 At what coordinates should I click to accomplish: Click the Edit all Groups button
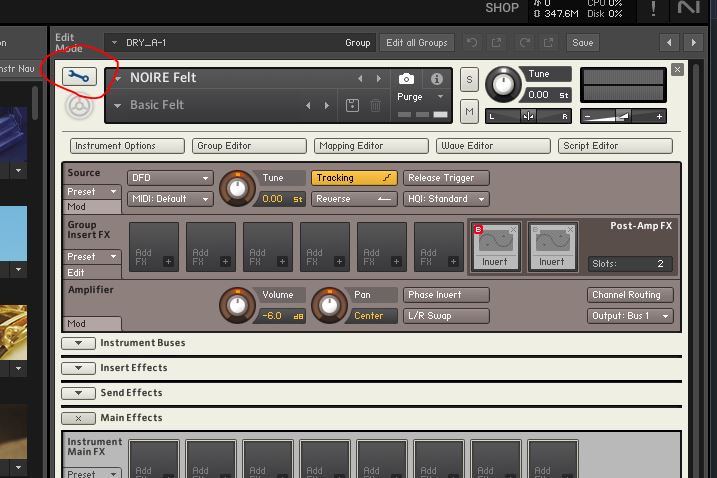(x=417, y=43)
